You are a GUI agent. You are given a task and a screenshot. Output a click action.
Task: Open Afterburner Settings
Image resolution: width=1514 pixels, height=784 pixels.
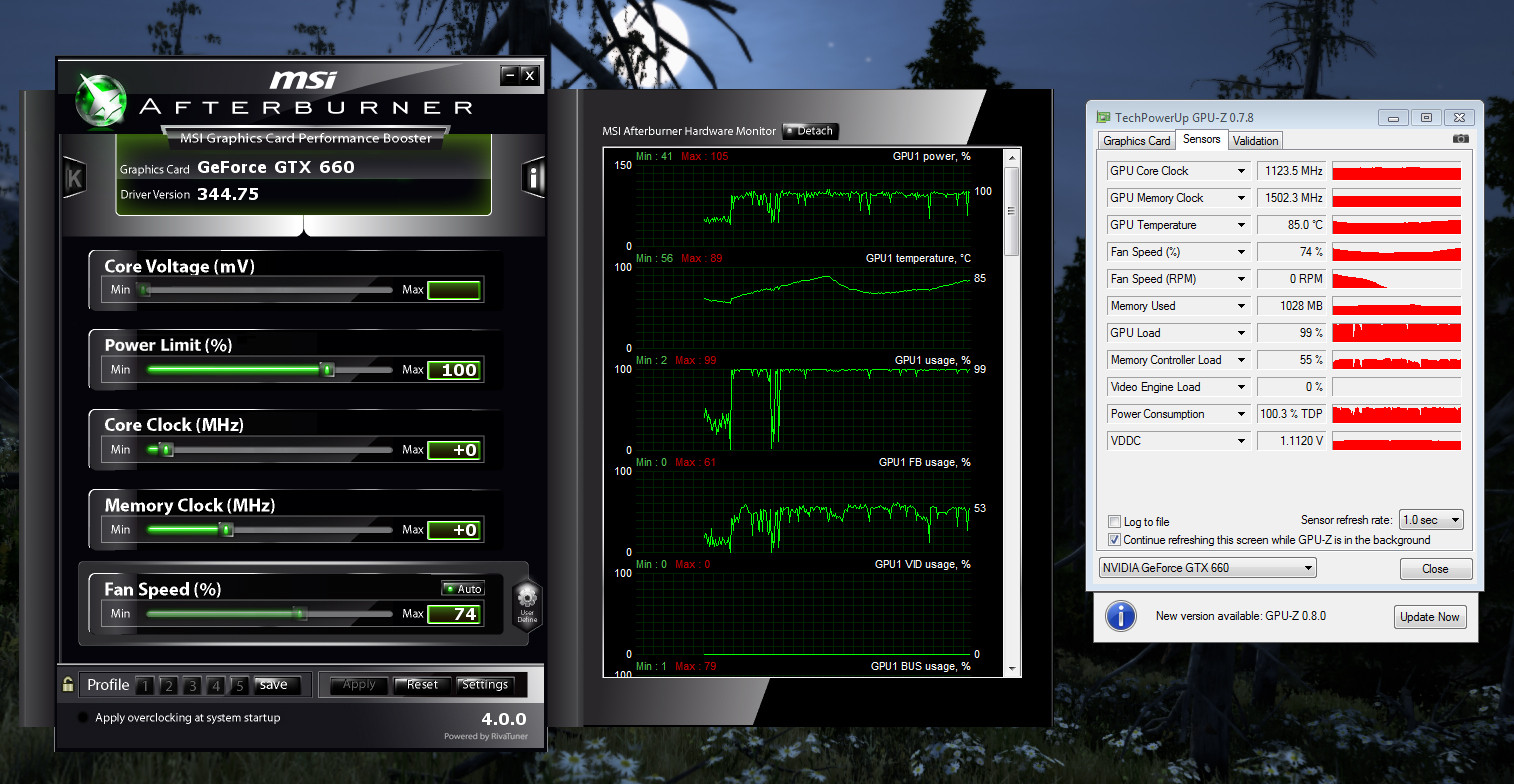(x=485, y=685)
